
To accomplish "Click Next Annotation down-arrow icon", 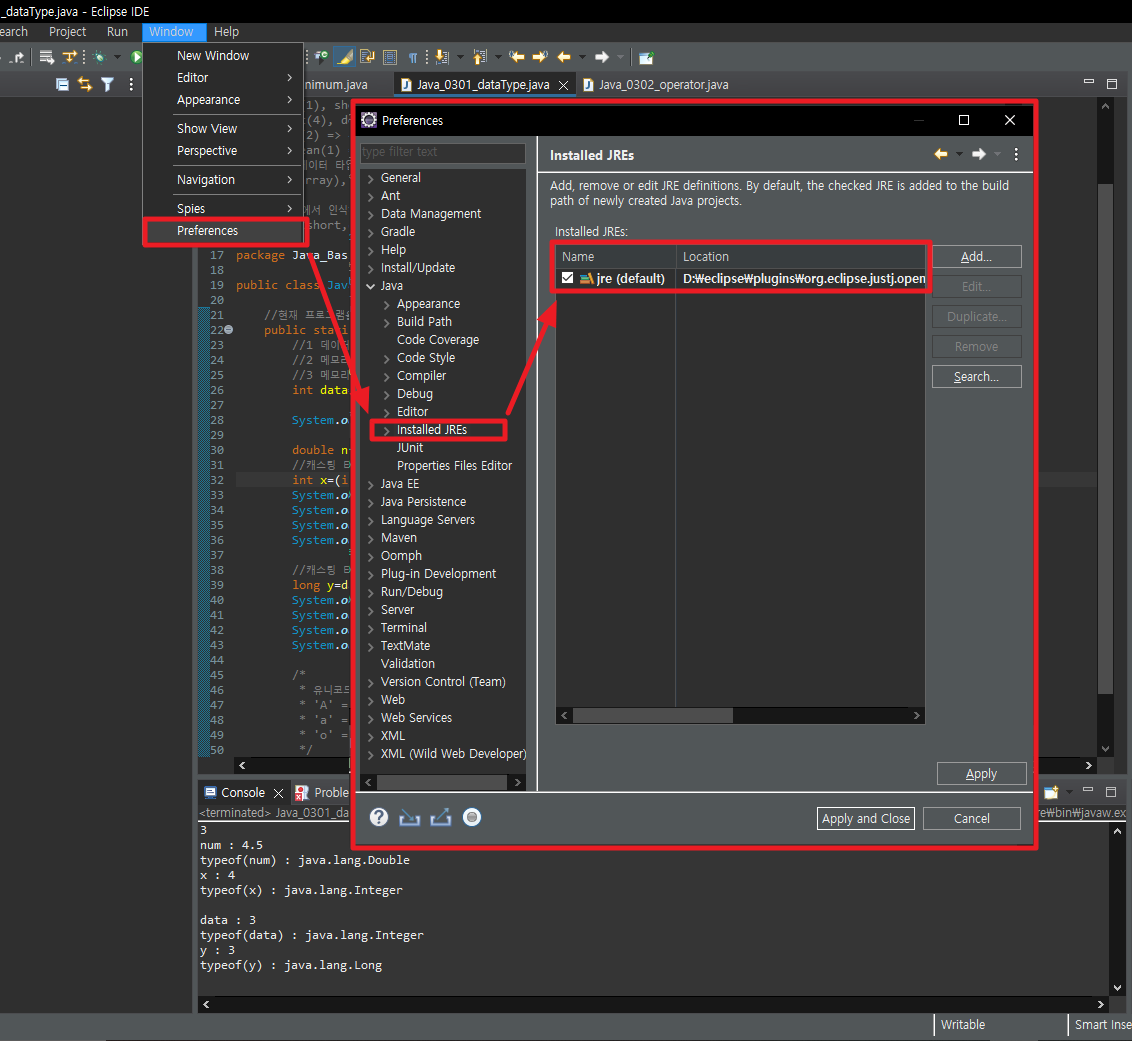I will point(442,57).
